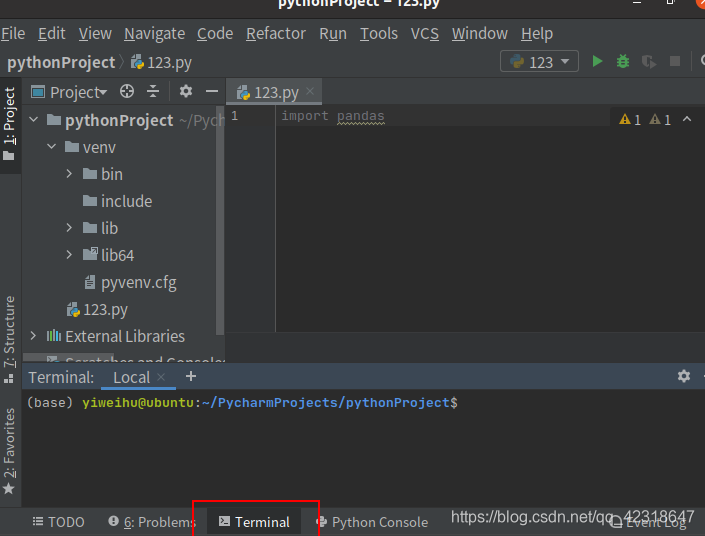
Task: Open the Refactor menu
Action: tap(276, 34)
